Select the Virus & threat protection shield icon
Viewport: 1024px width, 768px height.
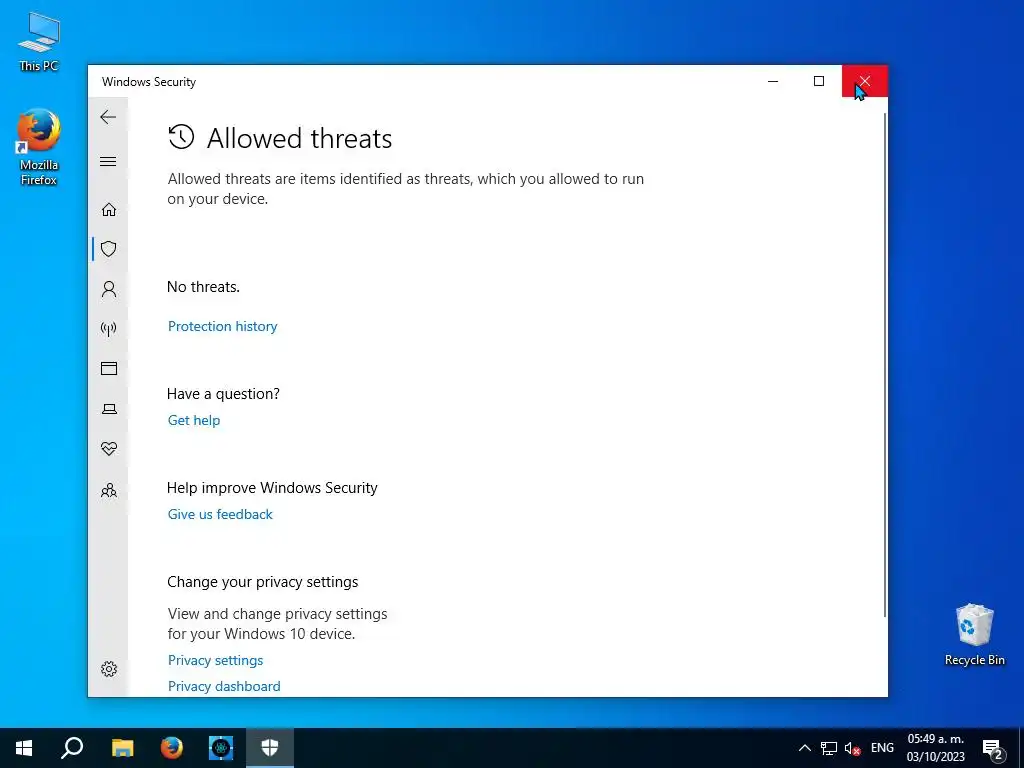109,249
